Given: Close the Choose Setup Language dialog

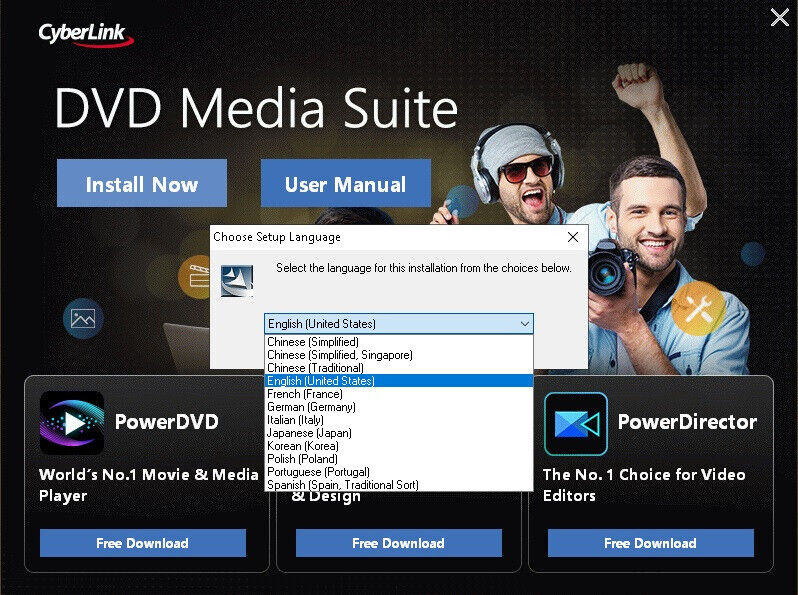Looking at the screenshot, I should tap(573, 237).
